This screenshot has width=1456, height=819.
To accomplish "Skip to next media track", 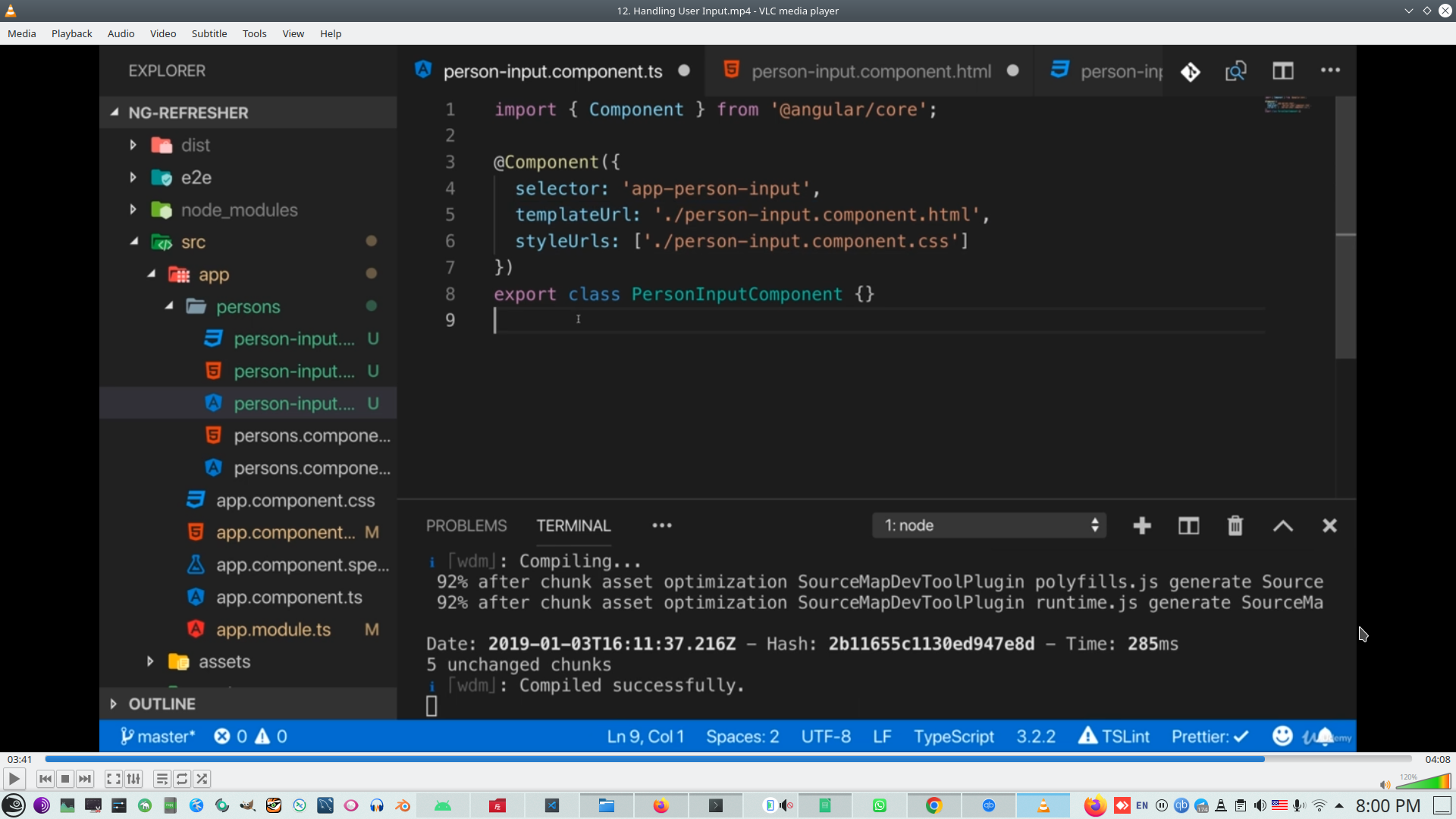I will tap(85, 779).
